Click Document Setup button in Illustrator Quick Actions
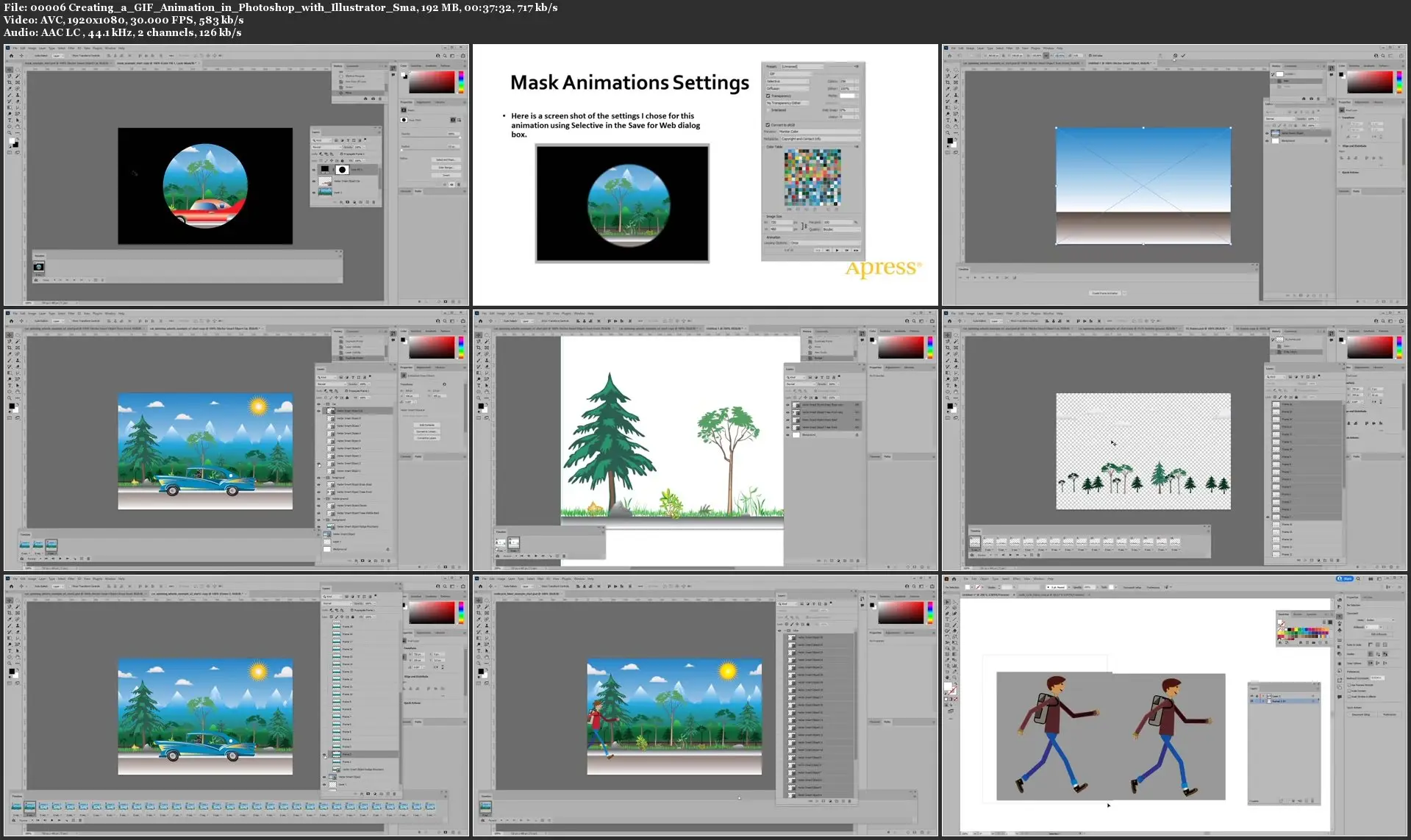This screenshot has height=840, width=1411. pyautogui.click(x=1361, y=714)
